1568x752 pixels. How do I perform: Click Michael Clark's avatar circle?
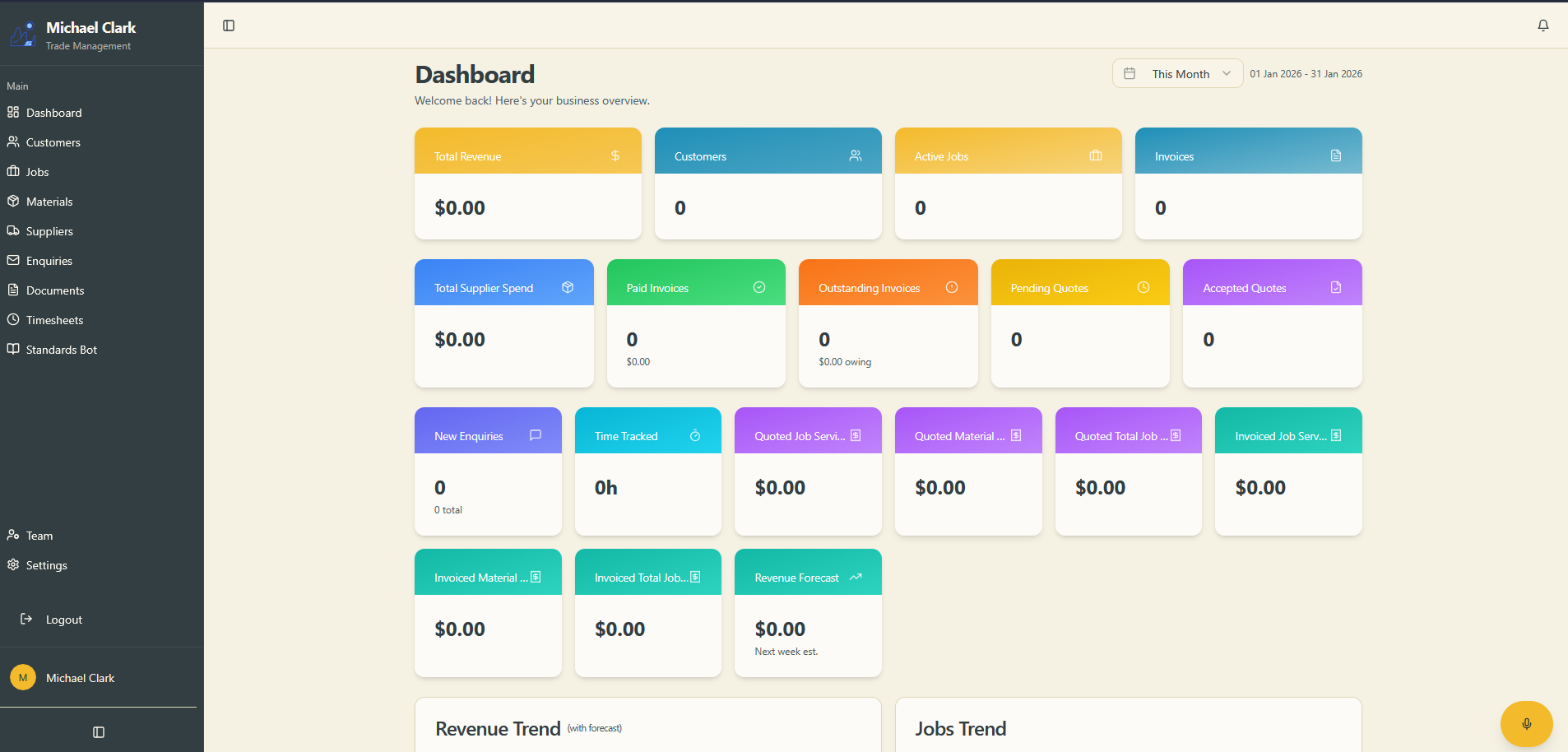23,677
